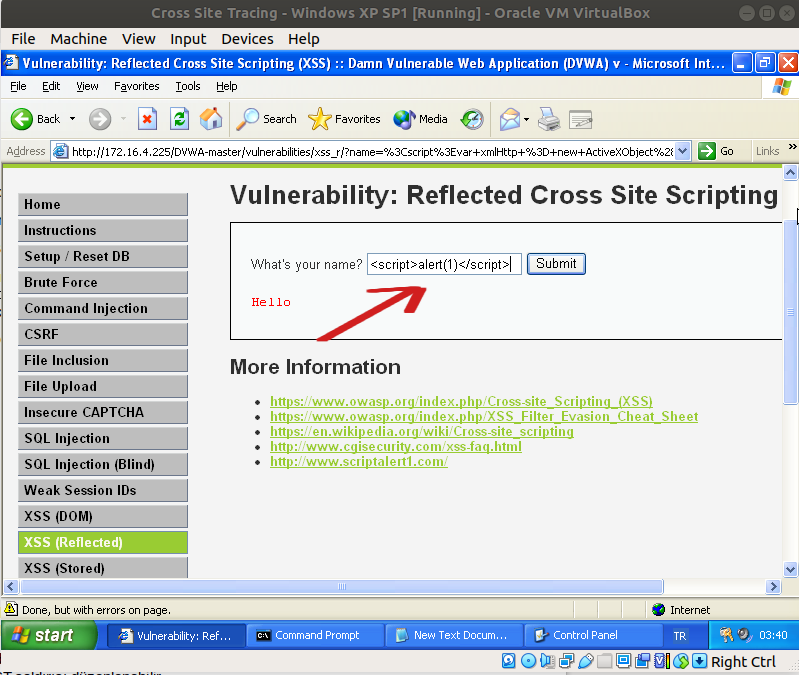Screen dimensions: 799x675
Task: Click the Internet zone globe icon
Action: [x=658, y=609]
